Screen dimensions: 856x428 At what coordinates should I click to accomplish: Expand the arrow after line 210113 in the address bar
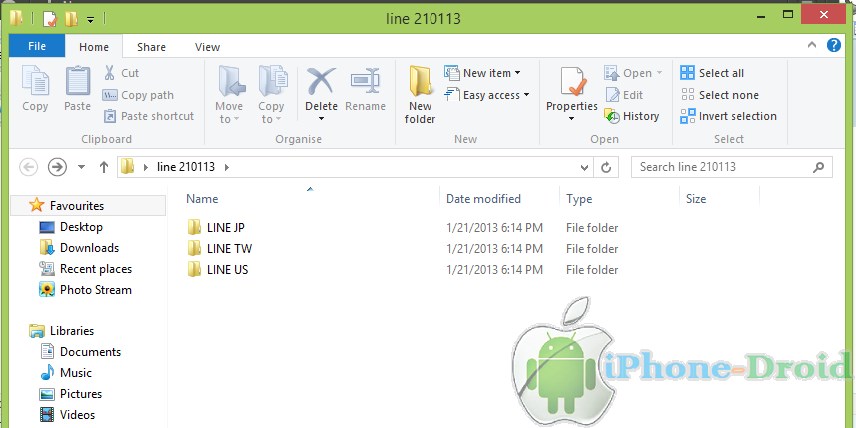[x=227, y=167]
